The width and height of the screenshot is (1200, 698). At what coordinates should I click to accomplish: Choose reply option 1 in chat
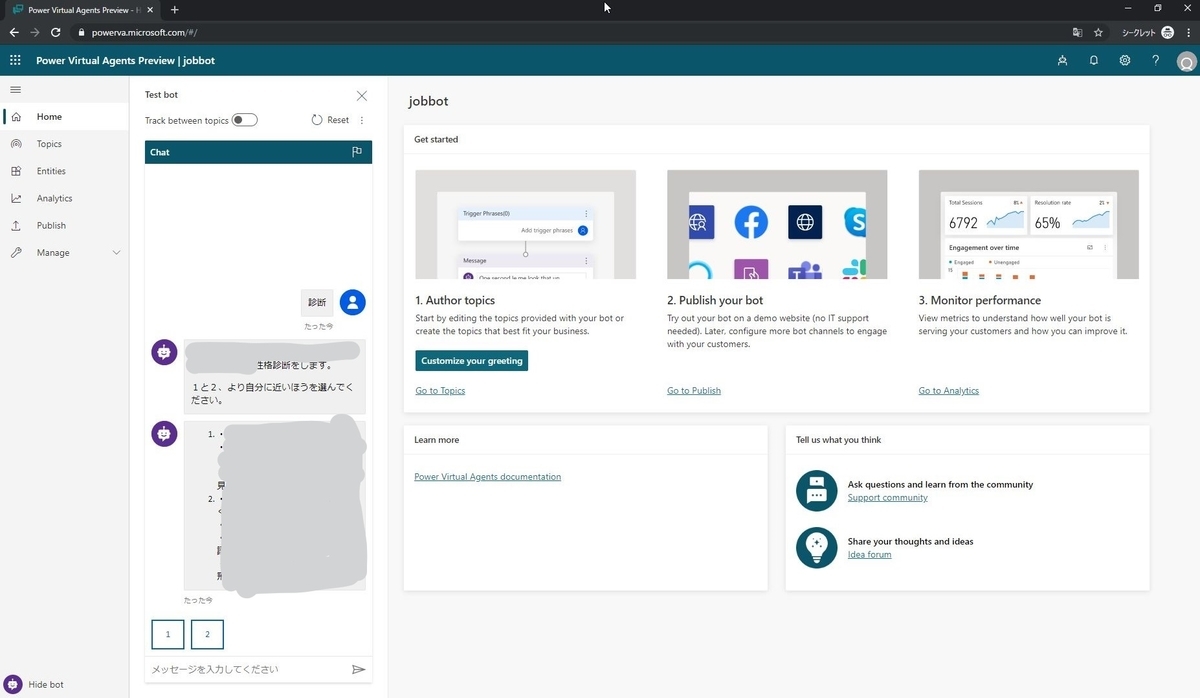pos(168,634)
